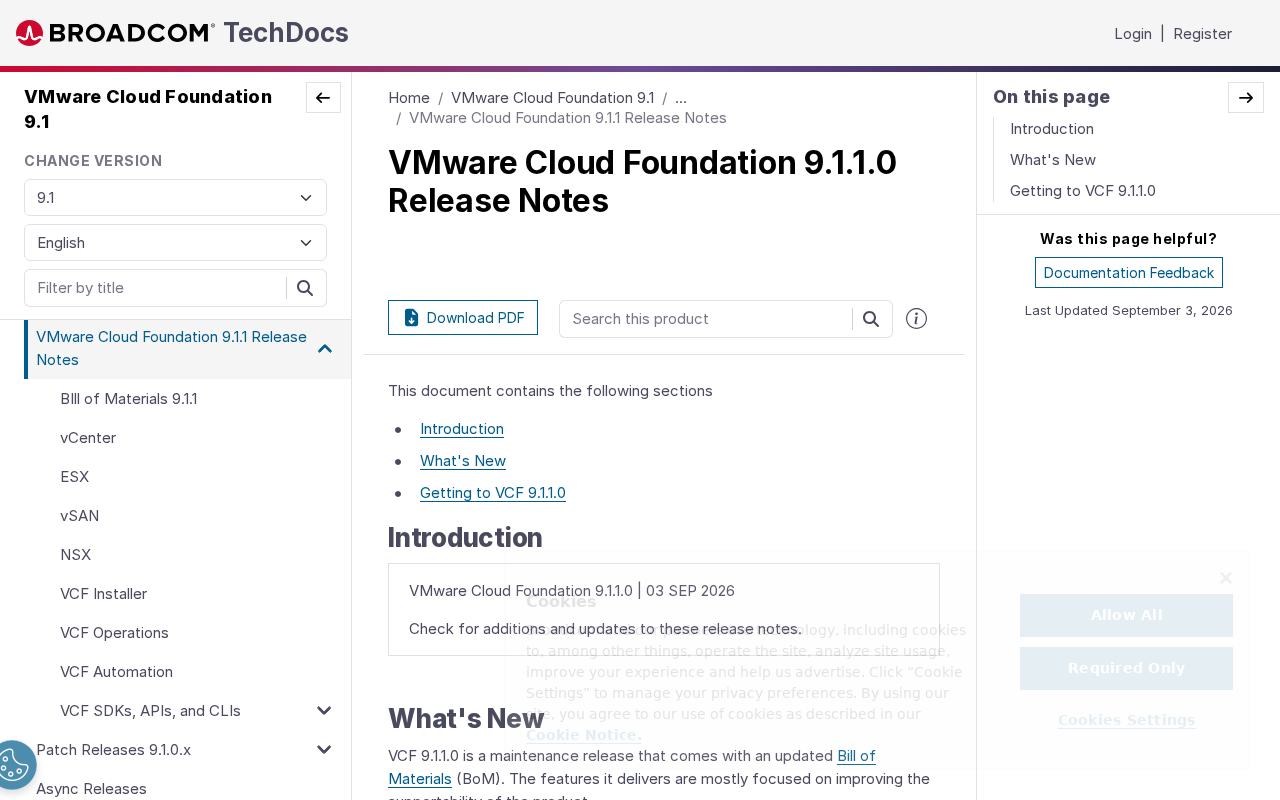The height and width of the screenshot is (800, 1280).
Task: Click the Broadcom TechDocs logo
Action: [x=182, y=33]
